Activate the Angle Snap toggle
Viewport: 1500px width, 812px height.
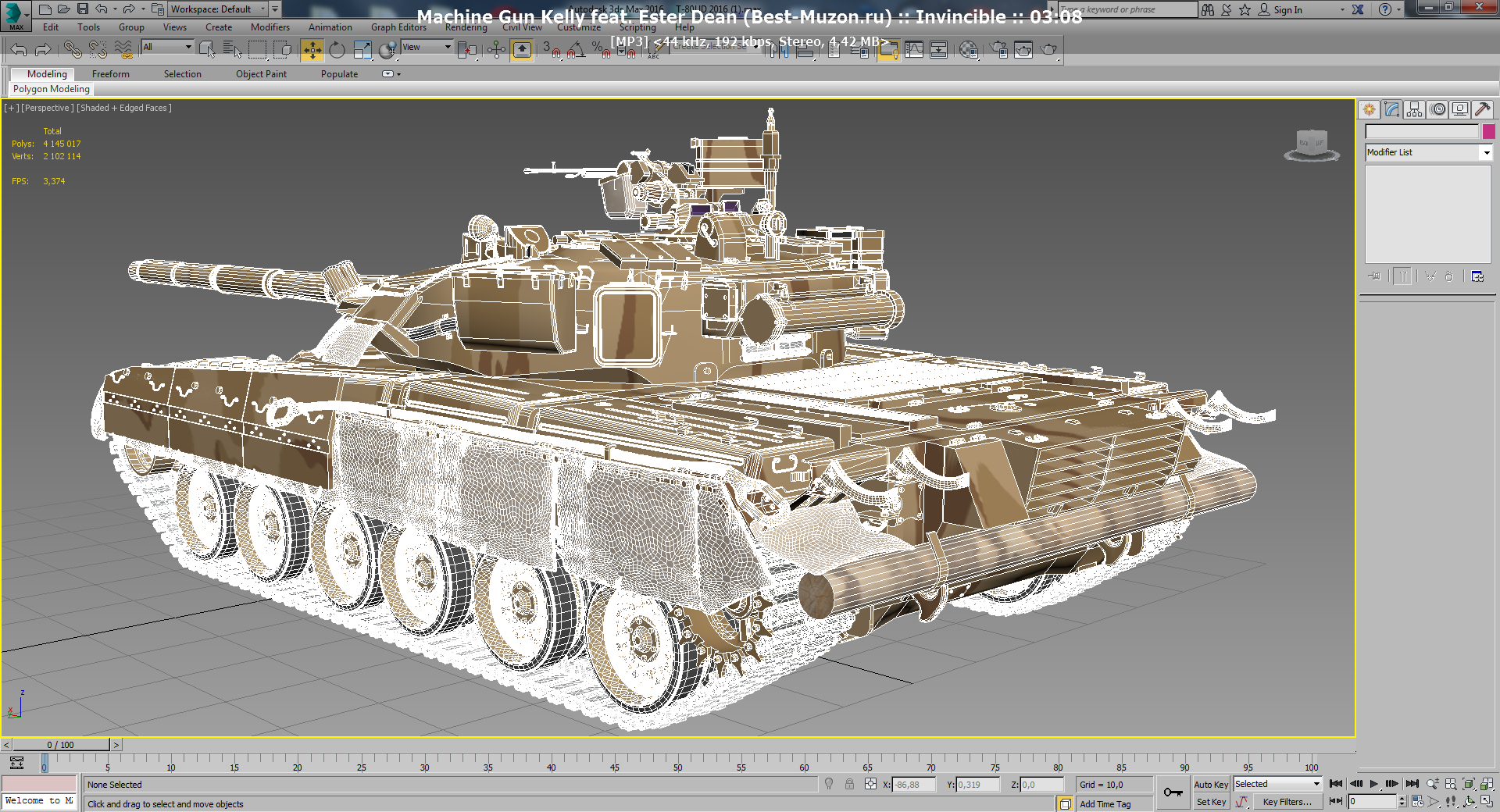point(576,49)
